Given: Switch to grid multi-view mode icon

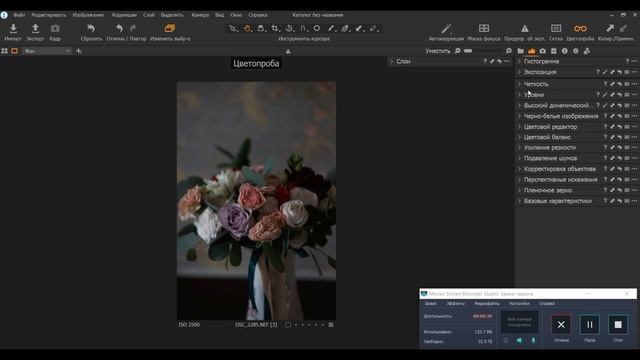Looking at the screenshot, I should click(4, 51).
